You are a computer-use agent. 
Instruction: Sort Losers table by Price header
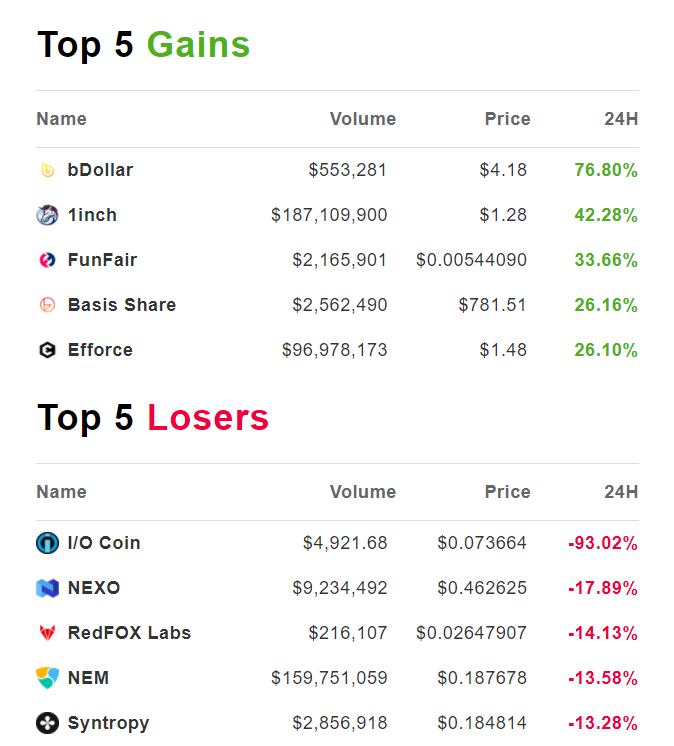pyautogui.click(x=508, y=492)
